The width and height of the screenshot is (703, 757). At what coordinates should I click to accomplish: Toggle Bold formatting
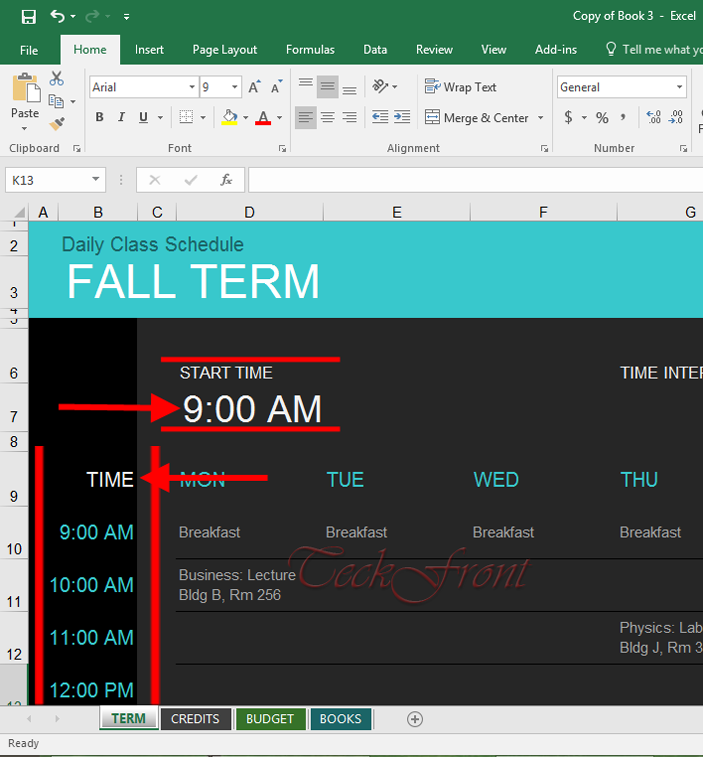(99, 117)
